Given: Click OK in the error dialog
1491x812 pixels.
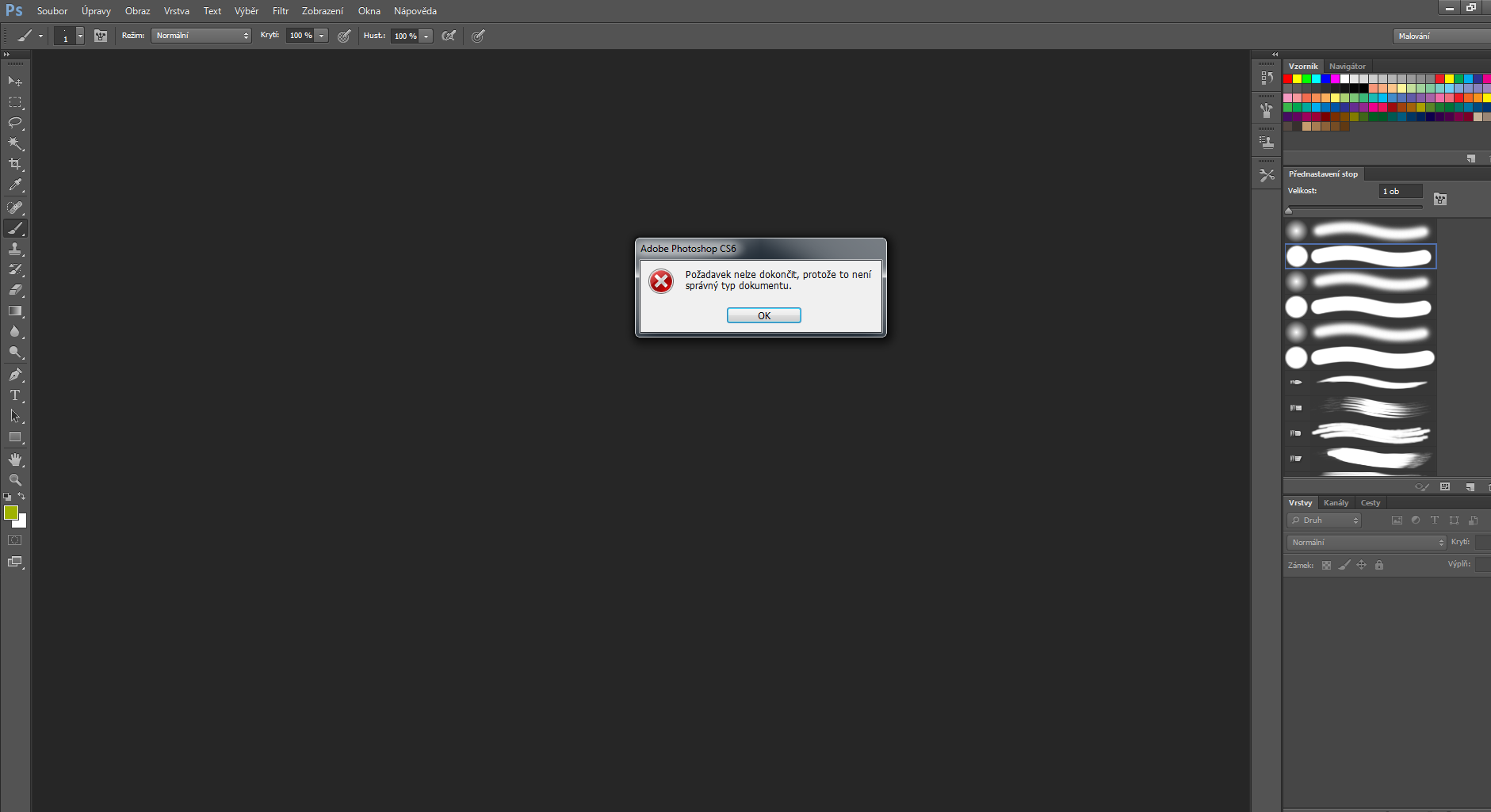Looking at the screenshot, I should coord(763,315).
